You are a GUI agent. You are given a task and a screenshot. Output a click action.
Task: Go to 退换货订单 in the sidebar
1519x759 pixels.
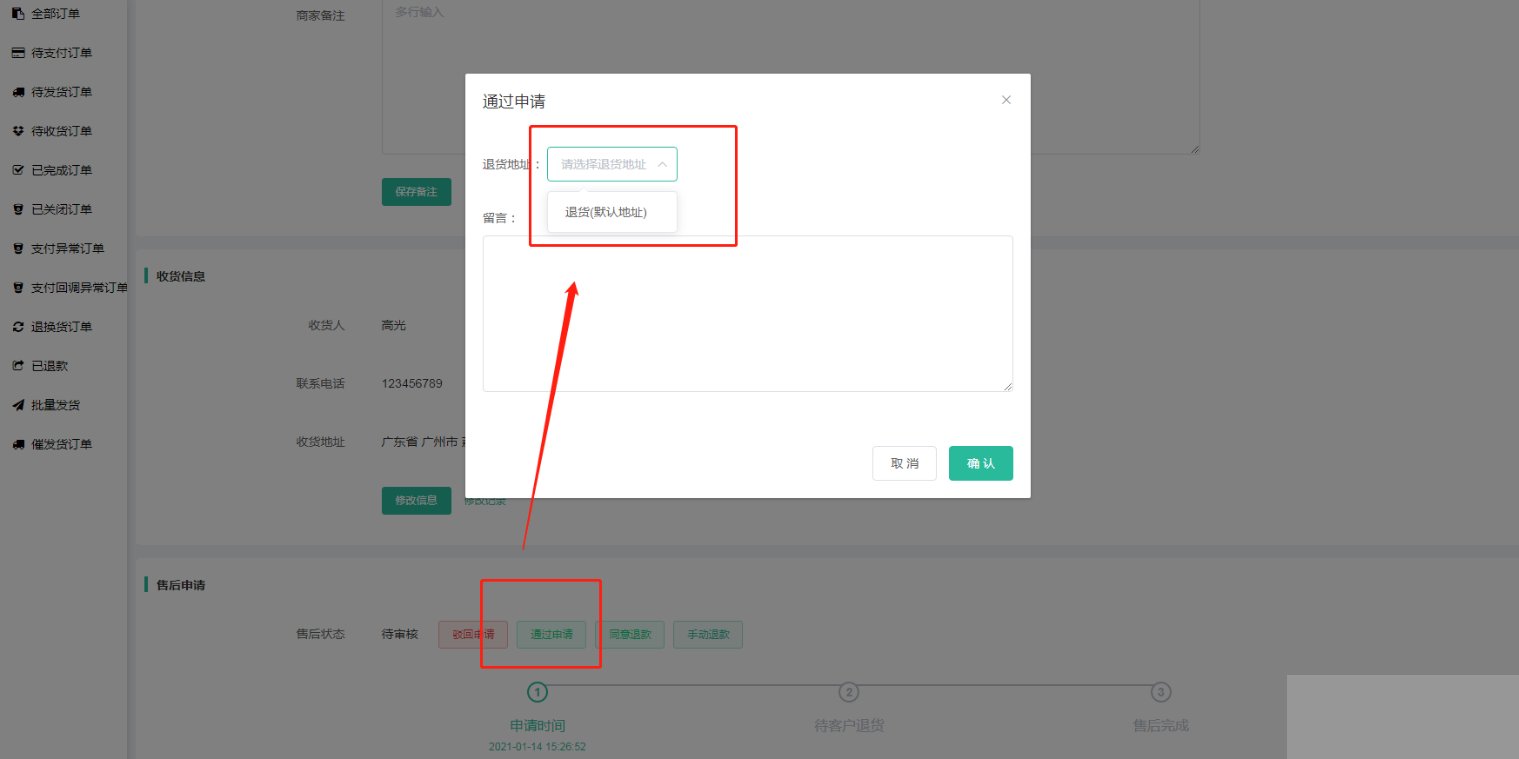(x=61, y=327)
